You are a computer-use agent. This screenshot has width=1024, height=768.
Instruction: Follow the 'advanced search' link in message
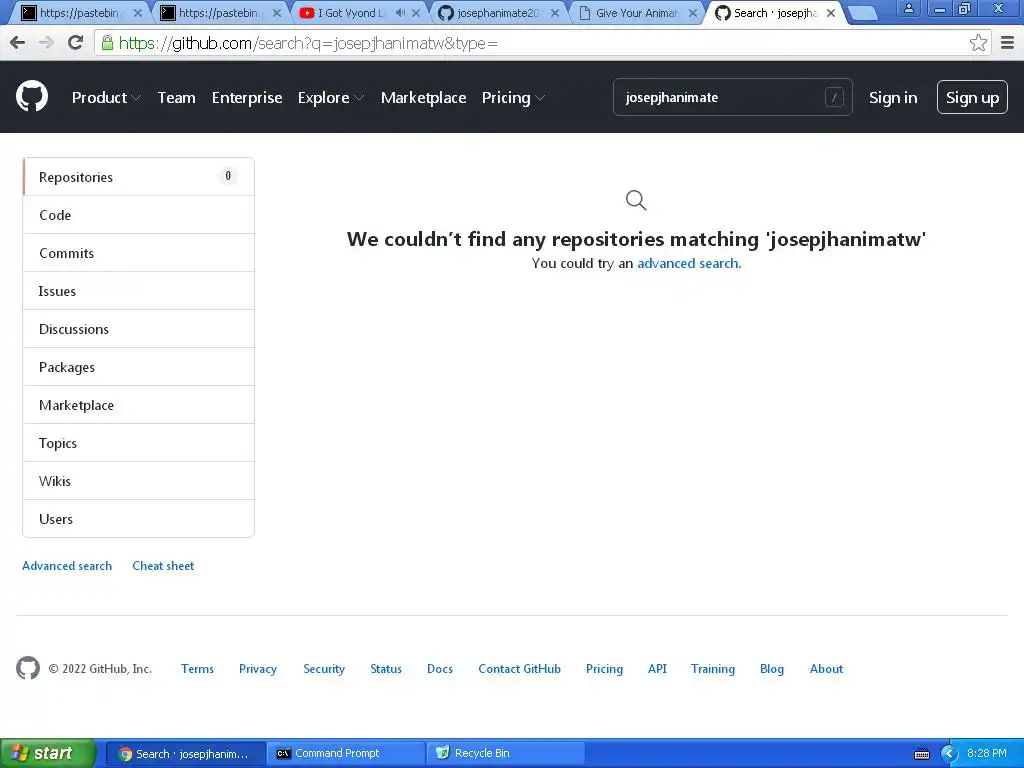click(689, 263)
